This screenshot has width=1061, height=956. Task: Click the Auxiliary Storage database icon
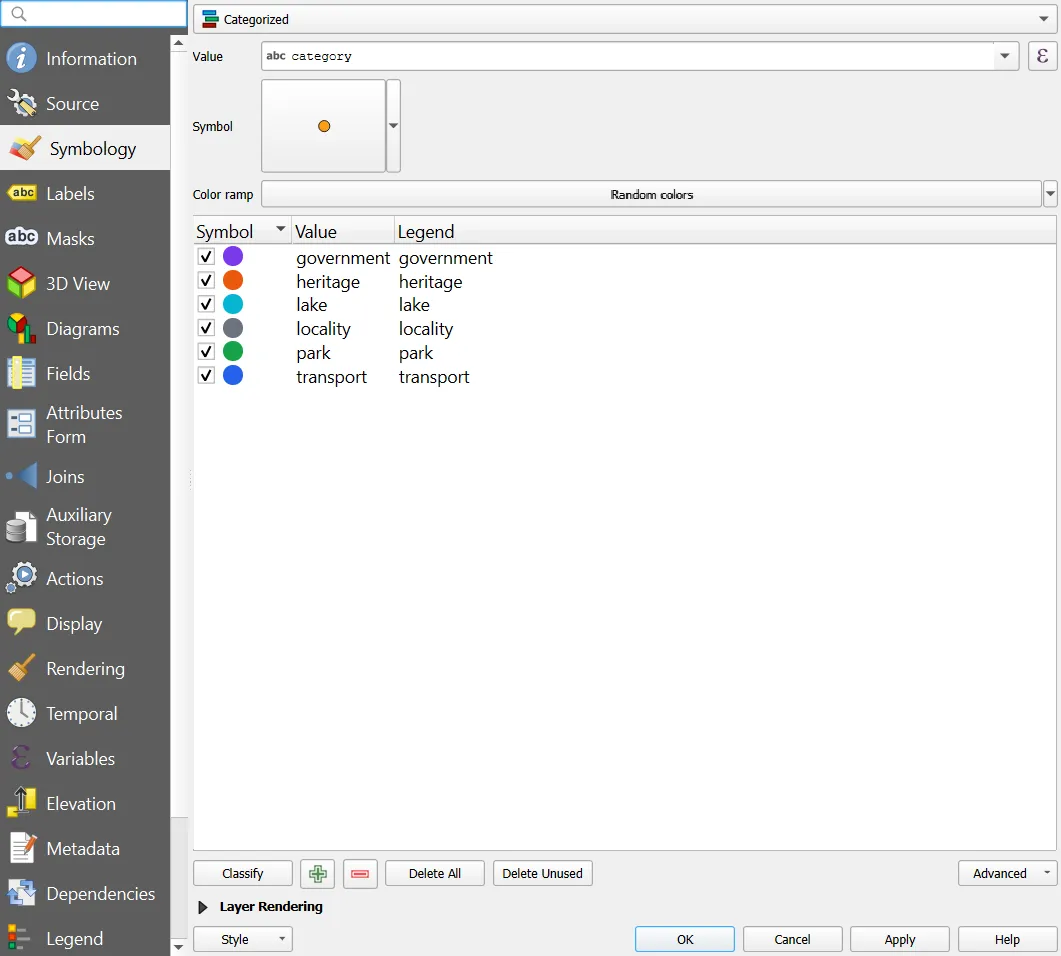point(21,527)
